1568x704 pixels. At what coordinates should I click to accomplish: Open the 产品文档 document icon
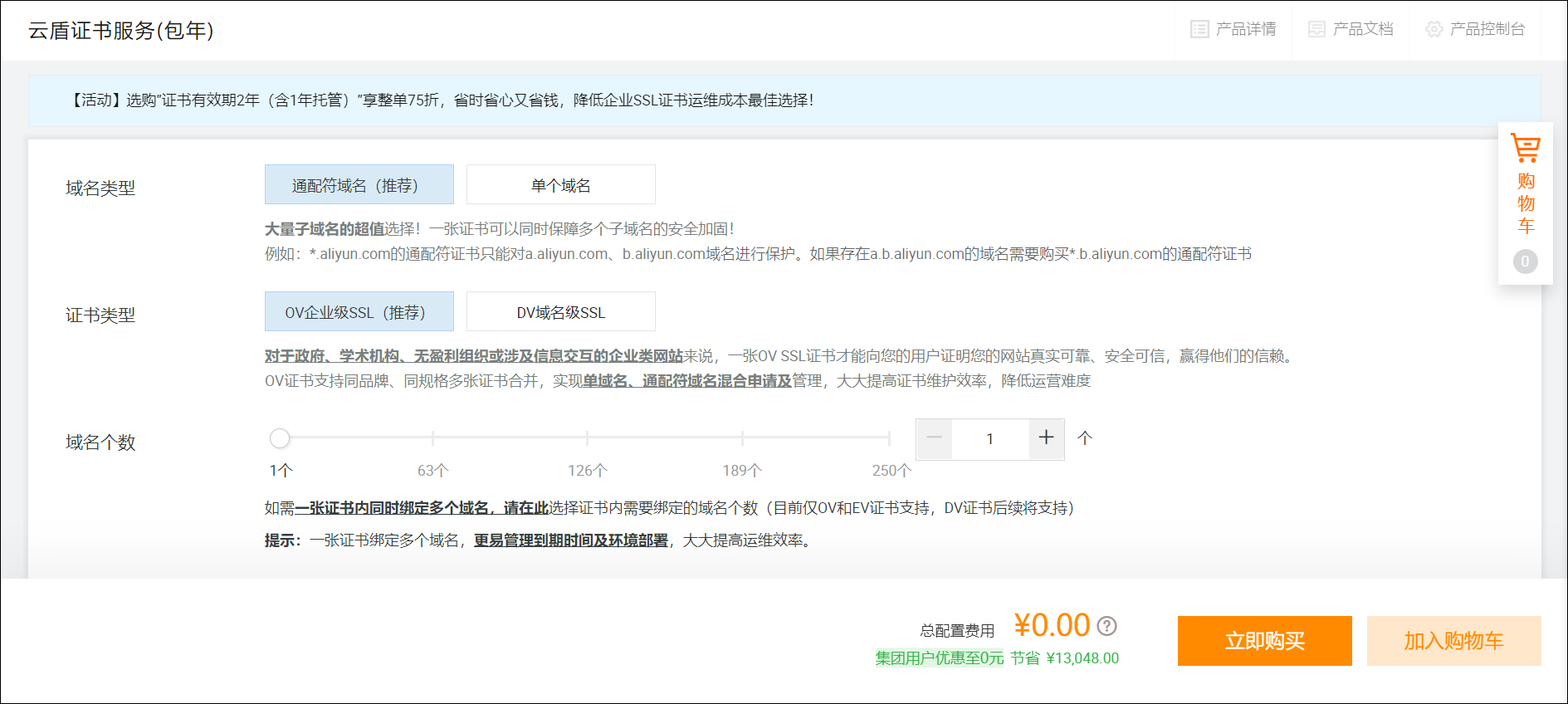[1316, 29]
